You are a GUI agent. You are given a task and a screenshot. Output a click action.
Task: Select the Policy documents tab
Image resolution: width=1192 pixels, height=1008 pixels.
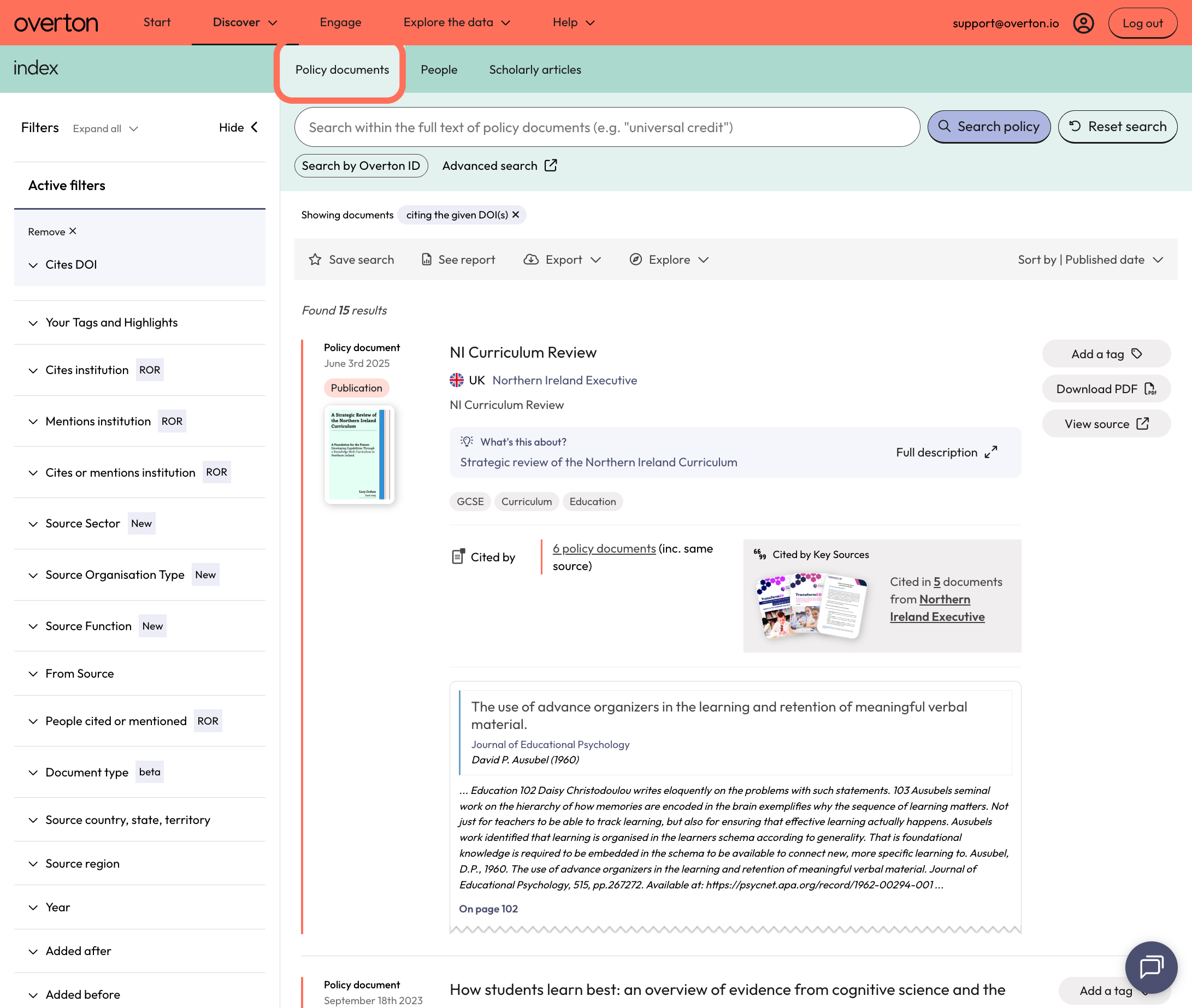[342, 69]
